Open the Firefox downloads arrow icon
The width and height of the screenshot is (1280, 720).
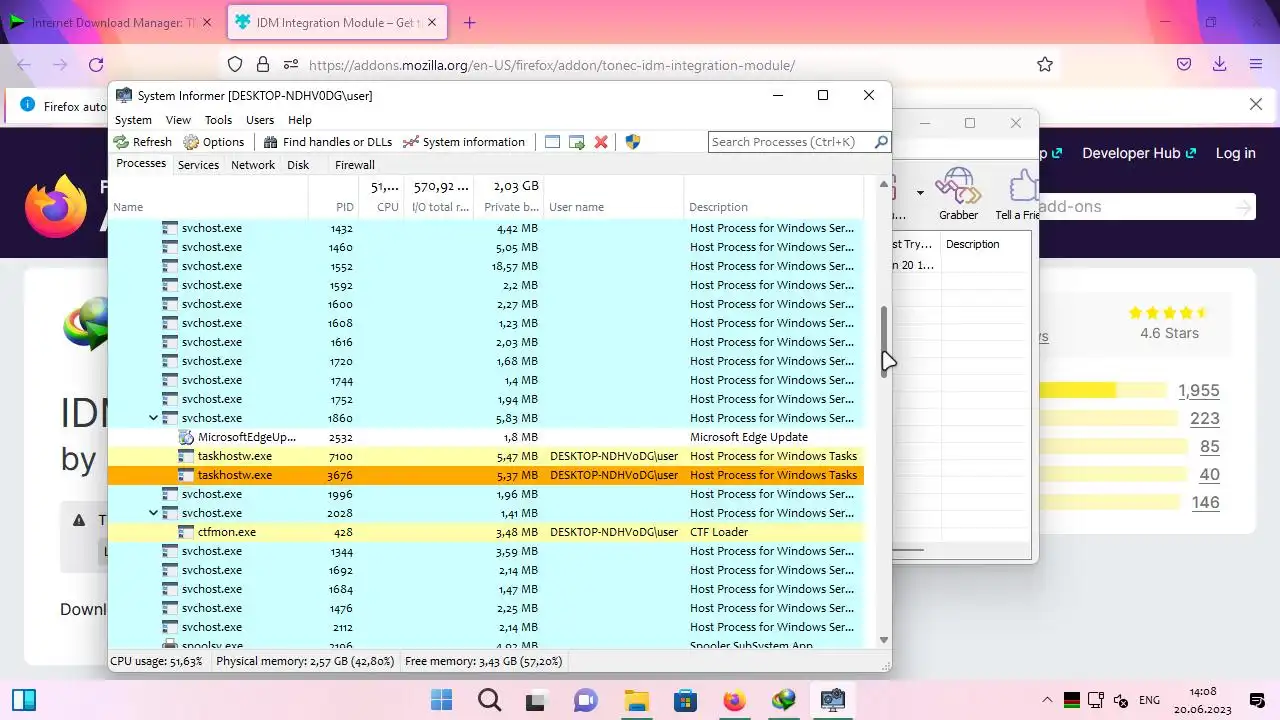[x=1219, y=65]
